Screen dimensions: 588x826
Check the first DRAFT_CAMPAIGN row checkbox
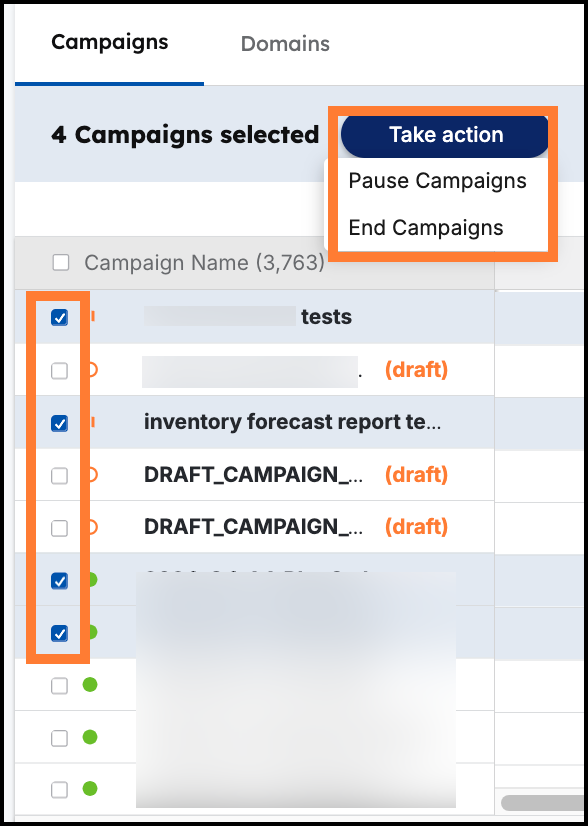click(x=59, y=476)
